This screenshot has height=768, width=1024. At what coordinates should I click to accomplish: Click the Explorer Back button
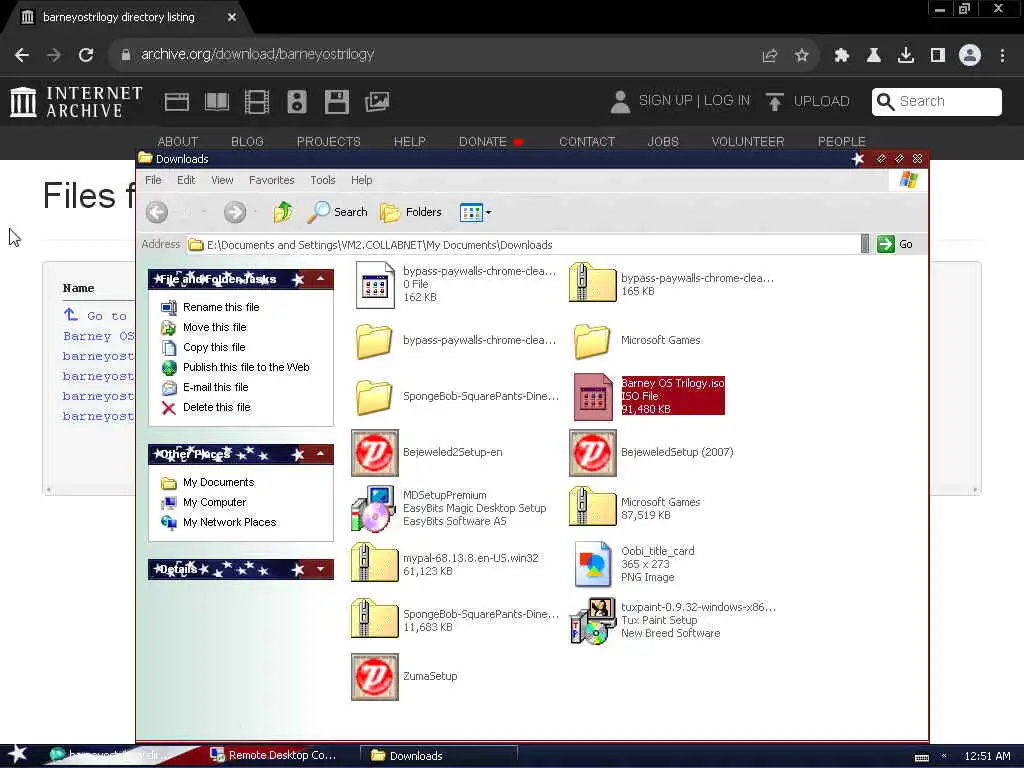[157, 212]
